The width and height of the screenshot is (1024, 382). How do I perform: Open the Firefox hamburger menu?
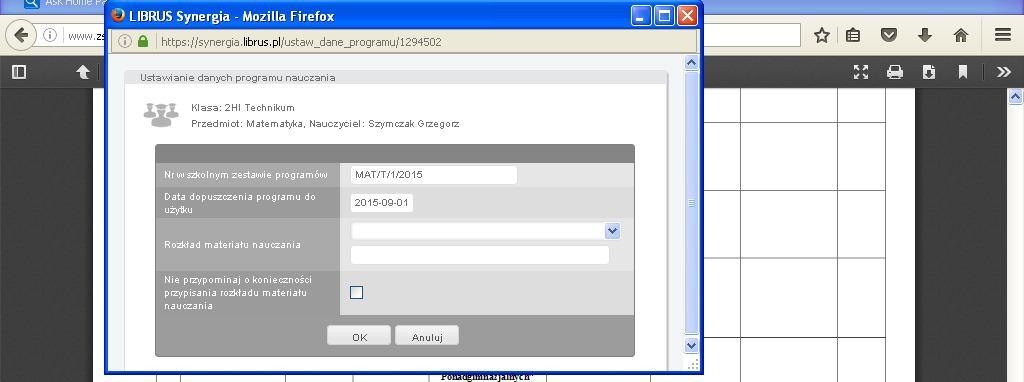[x=1003, y=35]
